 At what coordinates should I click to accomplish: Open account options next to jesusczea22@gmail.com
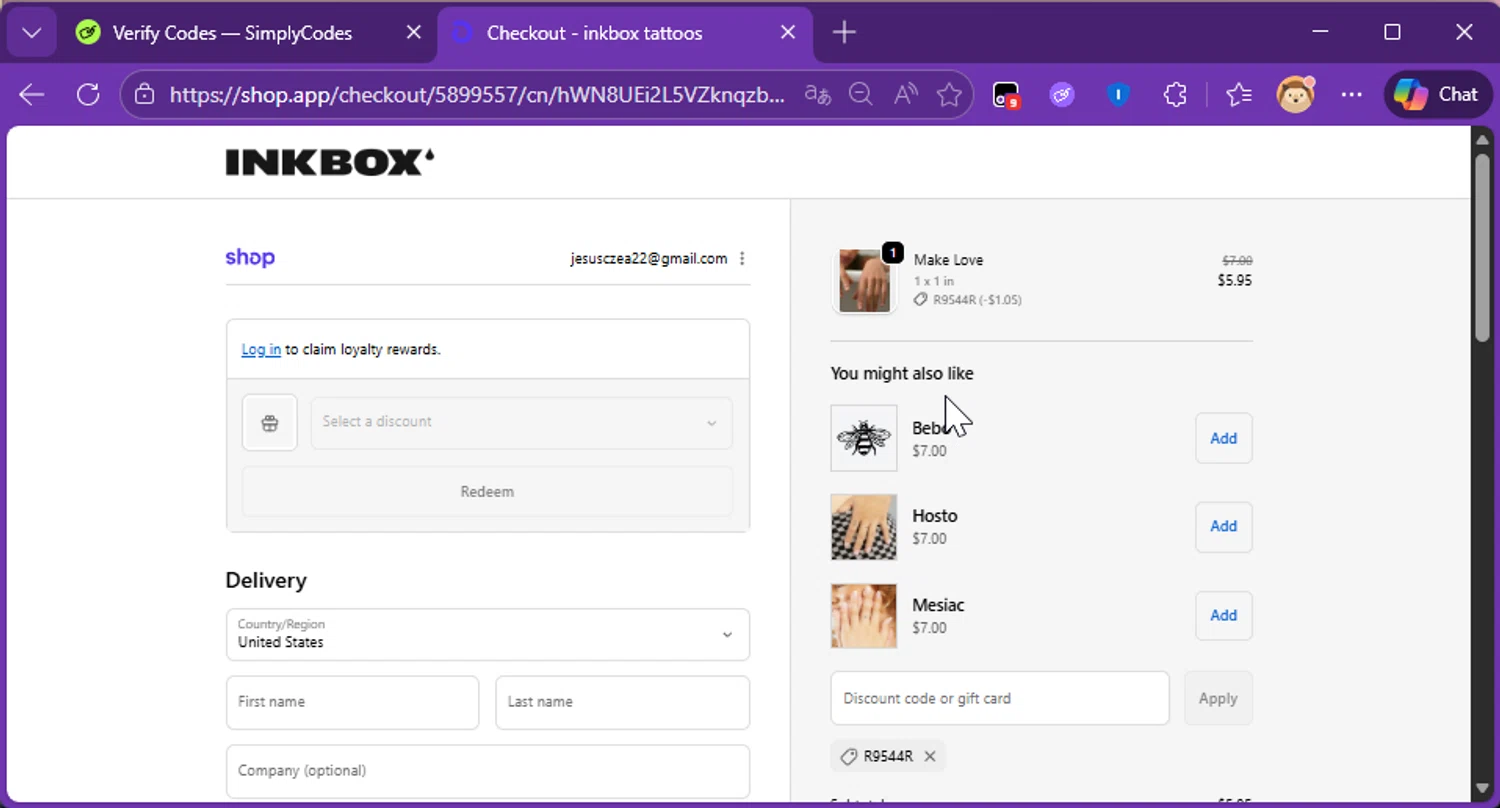(x=742, y=259)
